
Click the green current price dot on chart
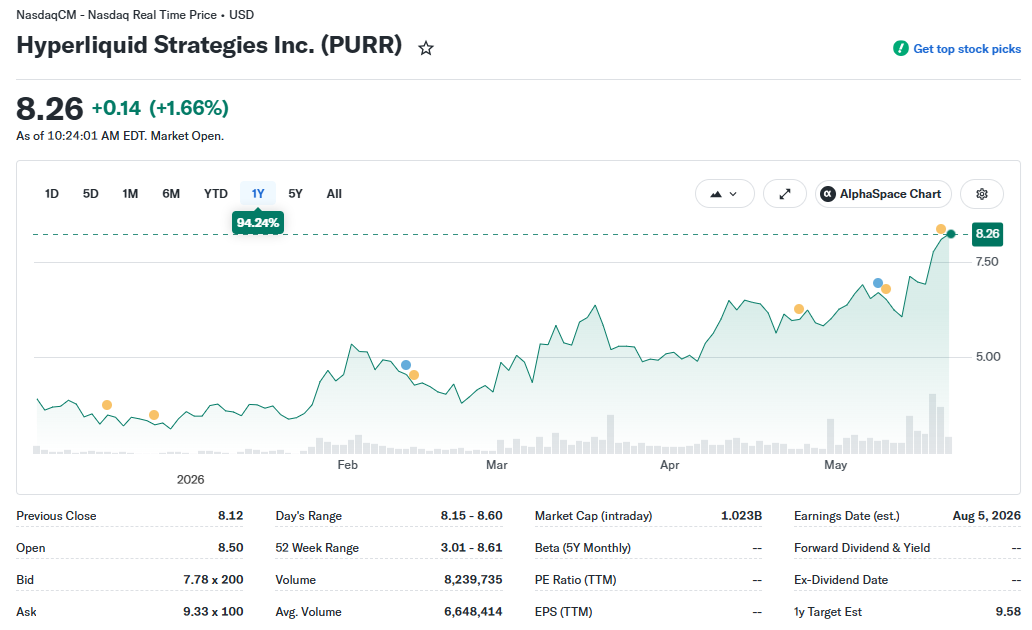[x=950, y=234]
